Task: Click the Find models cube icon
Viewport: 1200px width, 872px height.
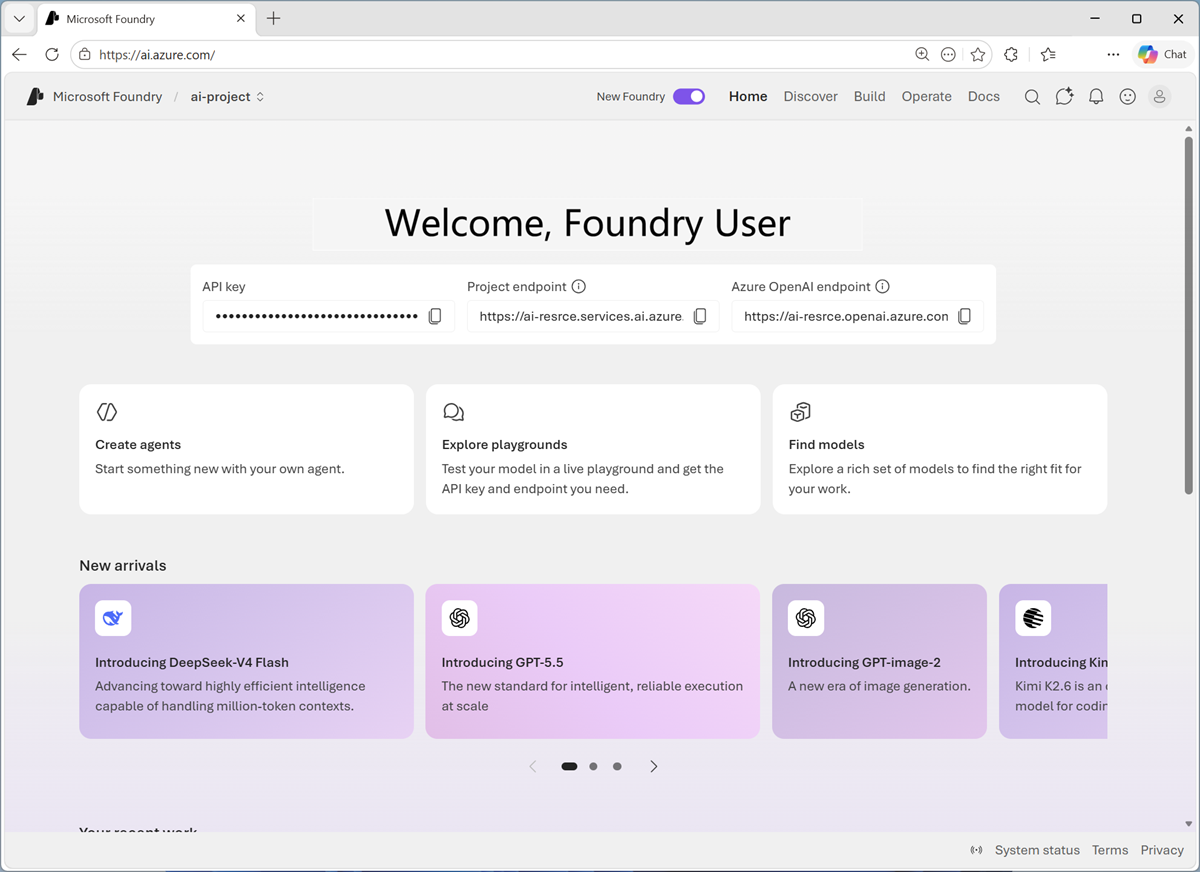Action: [800, 412]
